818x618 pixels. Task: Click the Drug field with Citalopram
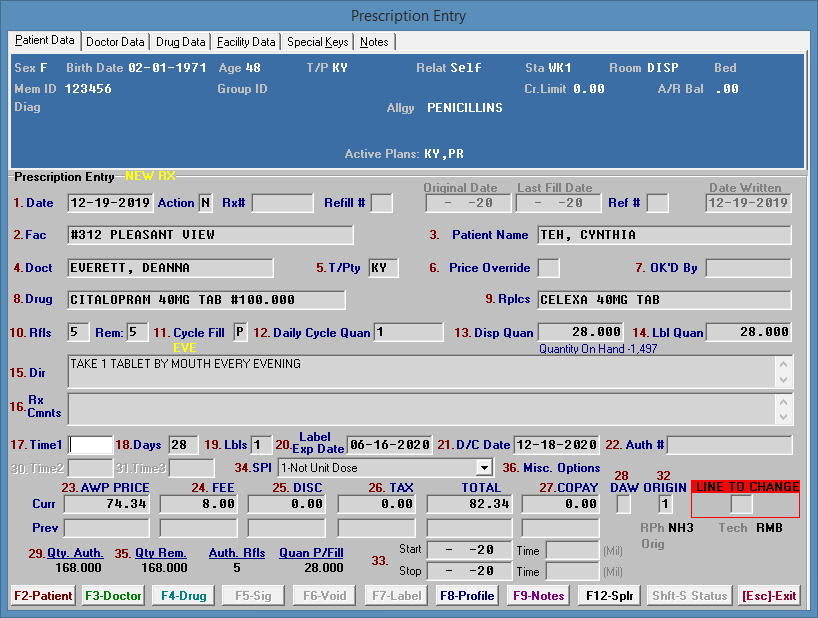206,300
